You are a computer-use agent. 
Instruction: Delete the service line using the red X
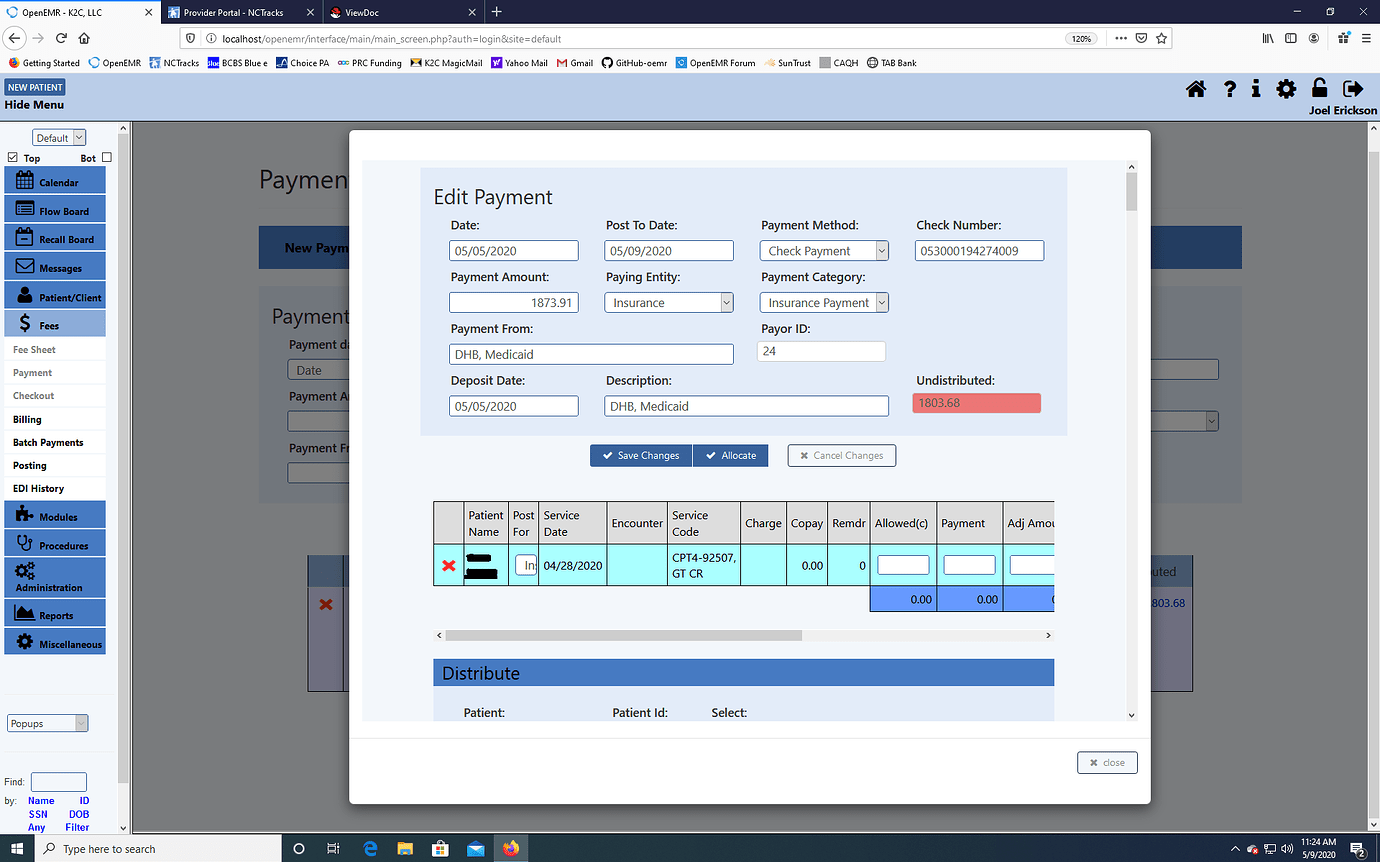click(448, 565)
